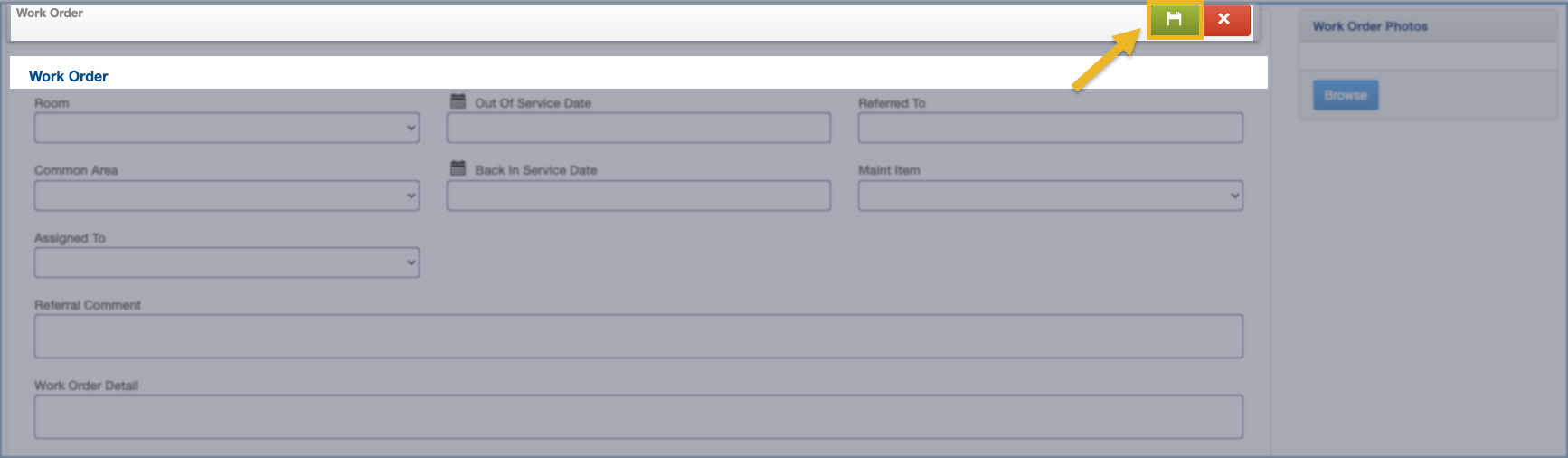Screen dimensions: 1568x458
Task: Click the Room field label
Action: coord(52,103)
